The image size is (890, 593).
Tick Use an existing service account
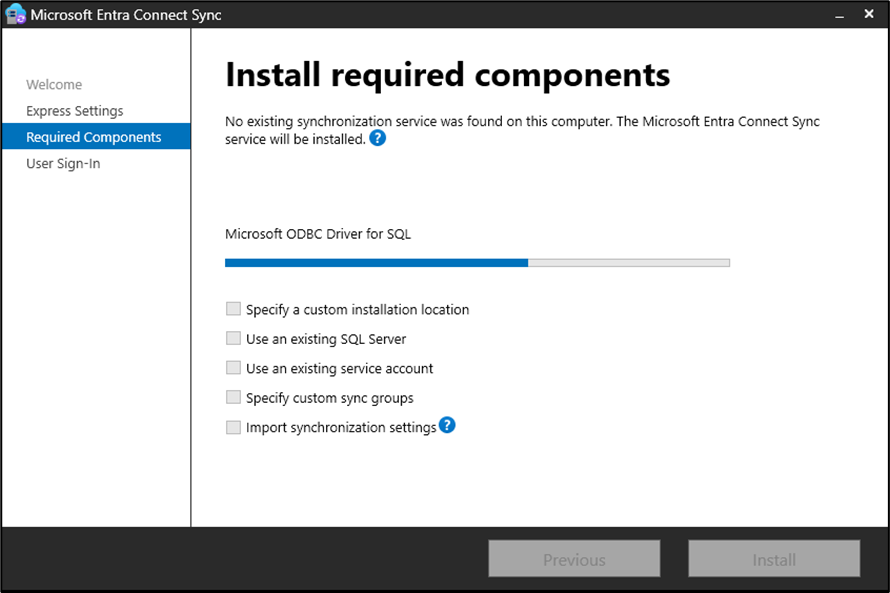(233, 368)
